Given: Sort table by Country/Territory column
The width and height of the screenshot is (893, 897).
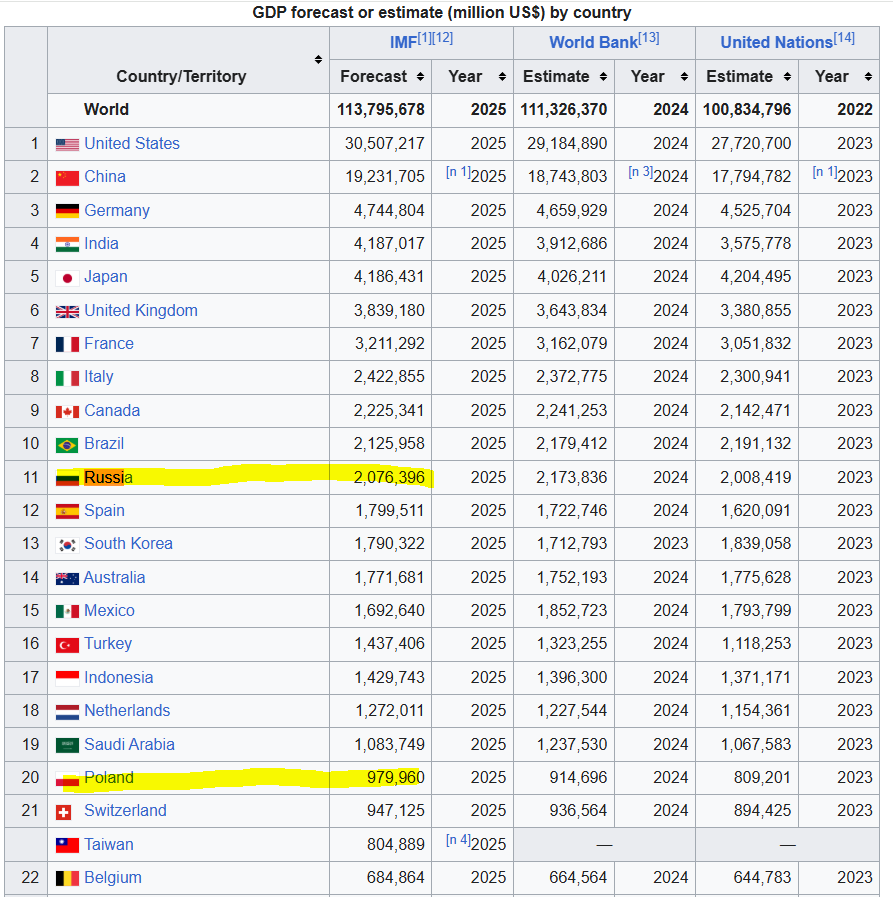Looking at the screenshot, I should (318, 59).
